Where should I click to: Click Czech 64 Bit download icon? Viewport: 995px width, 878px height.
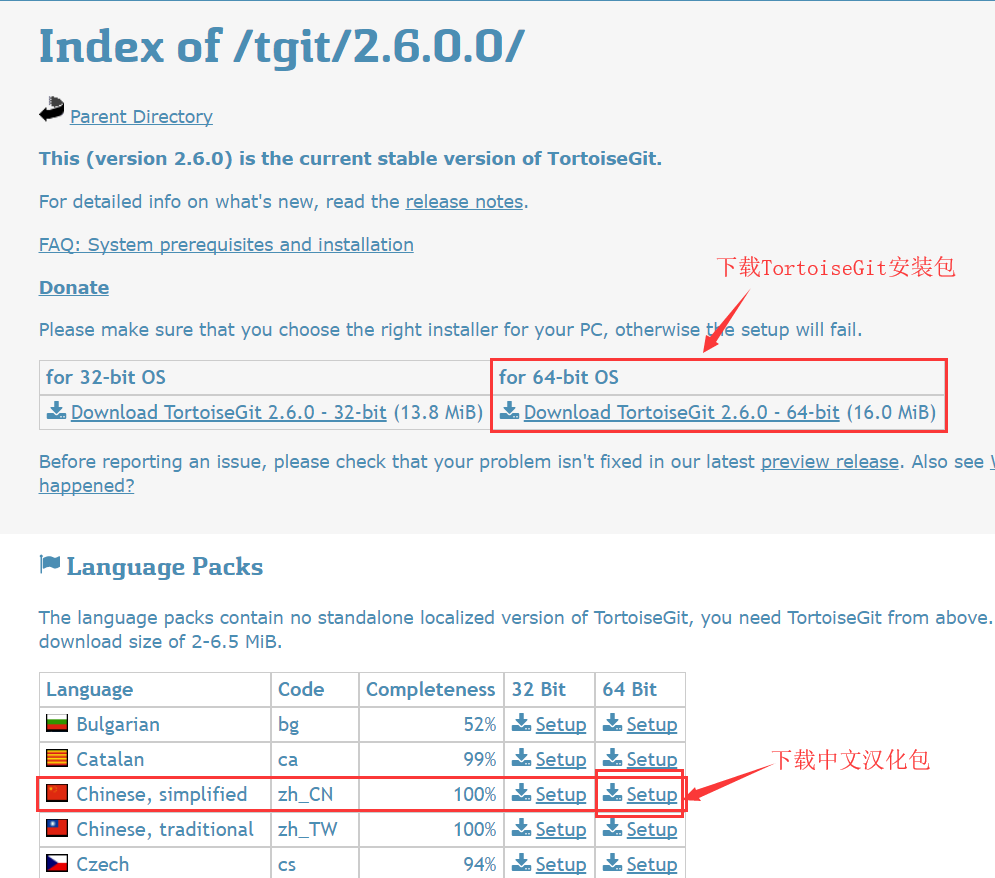[x=612, y=862]
